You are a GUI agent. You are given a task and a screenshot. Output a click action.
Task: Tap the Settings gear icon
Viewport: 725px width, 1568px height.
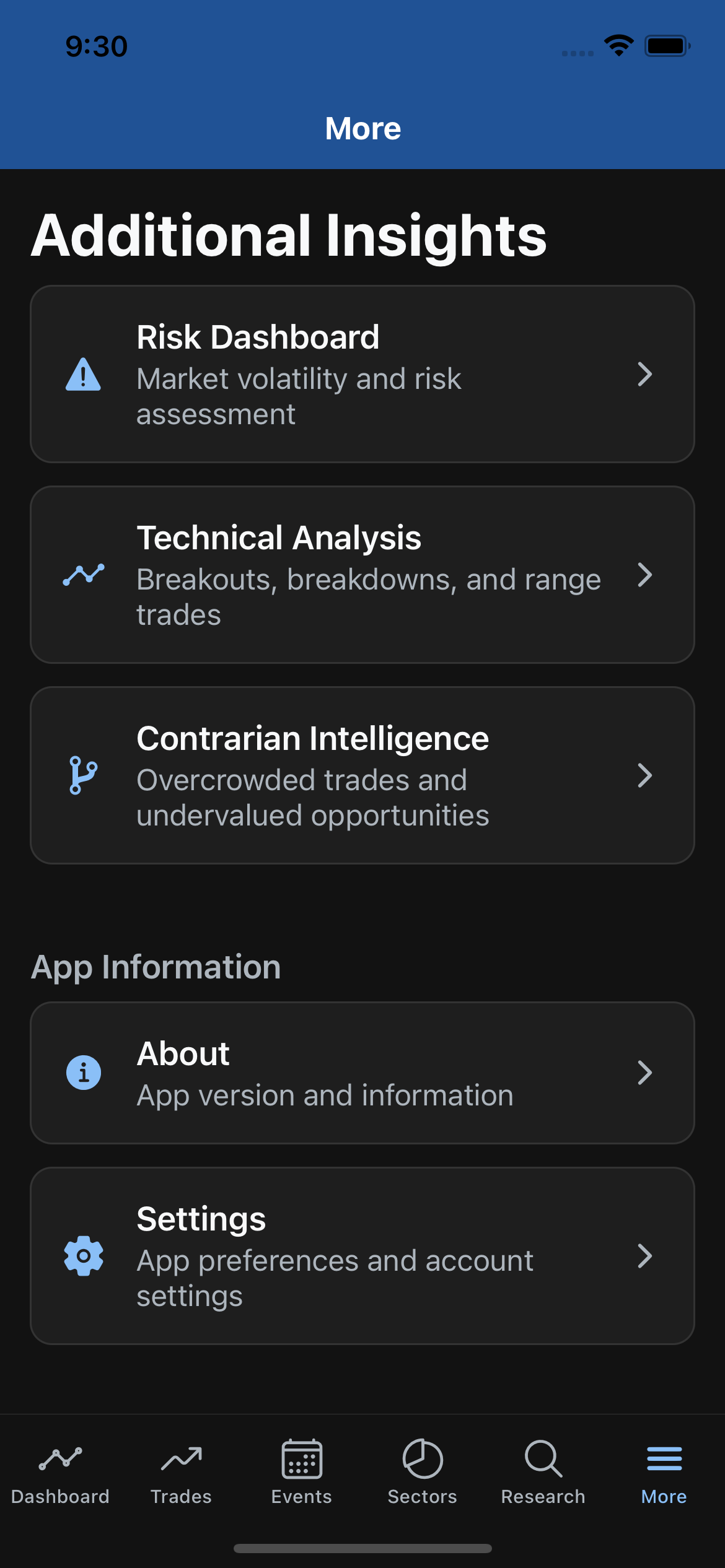[83, 1256]
